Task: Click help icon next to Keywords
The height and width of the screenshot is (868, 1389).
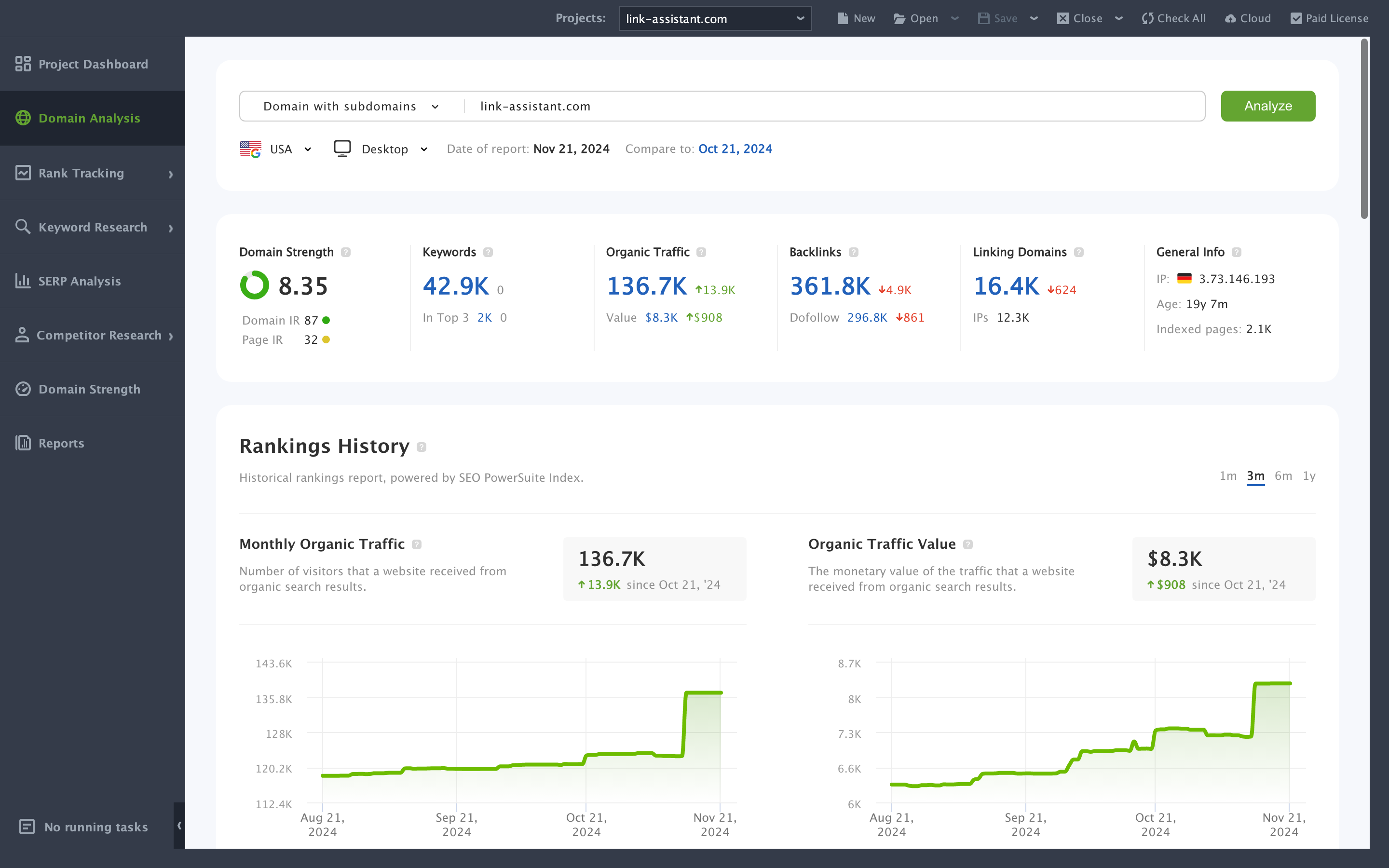Action: pos(488,252)
